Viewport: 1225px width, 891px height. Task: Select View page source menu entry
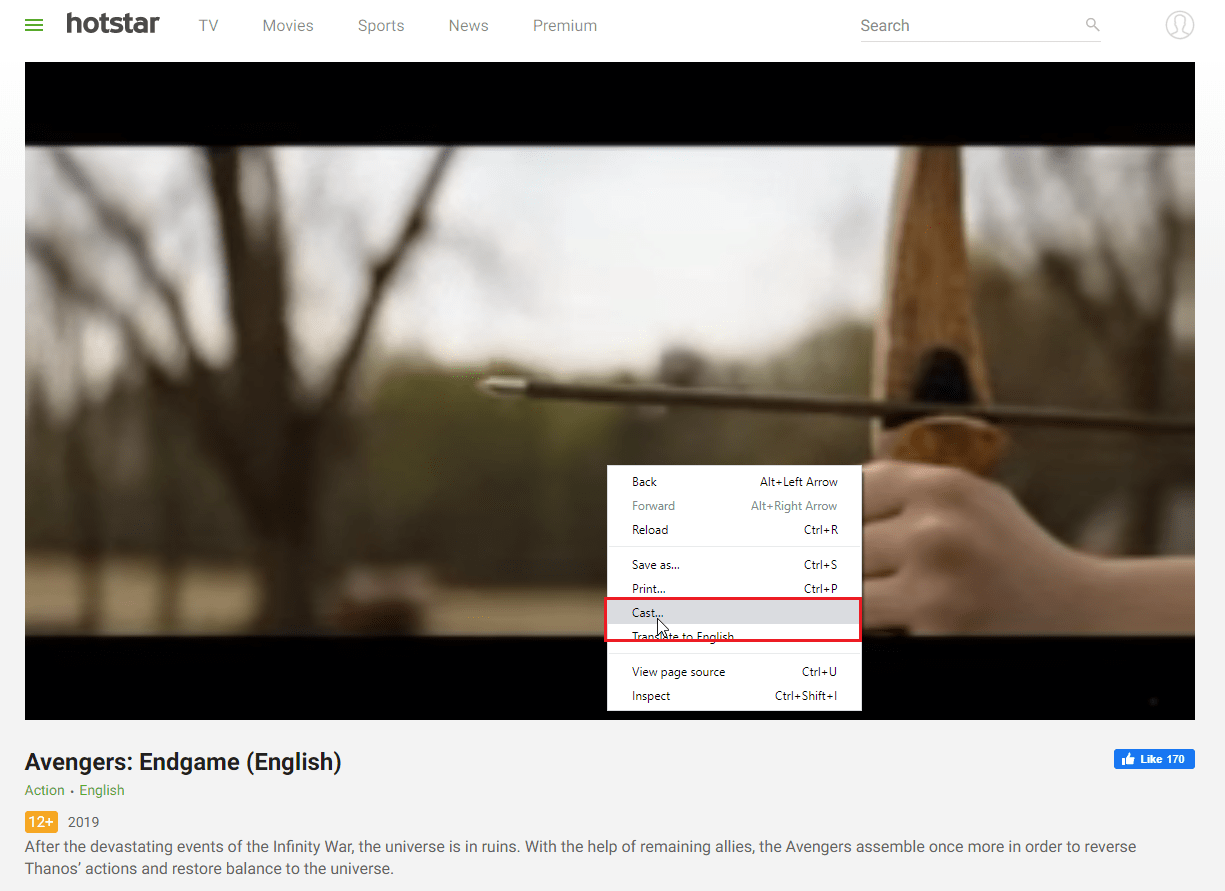pos(734,672)
